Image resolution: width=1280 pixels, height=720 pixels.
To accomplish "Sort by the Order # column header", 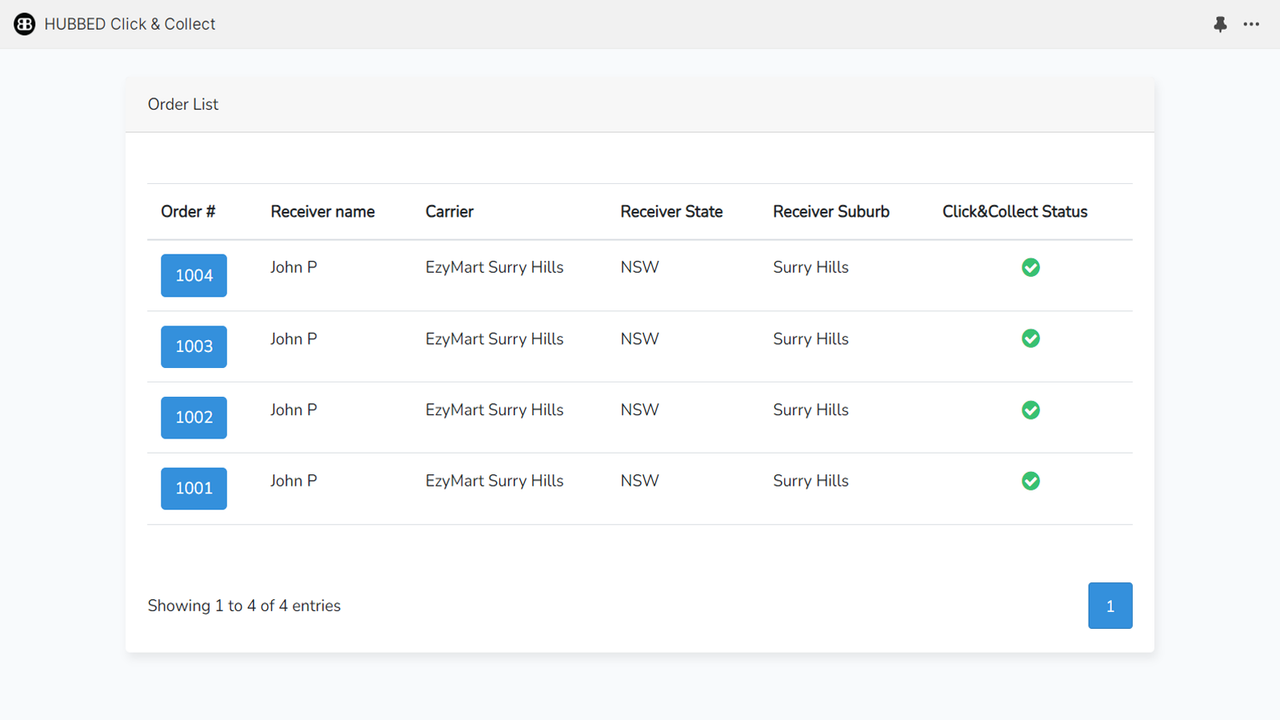I will click(x=188, y=212).
